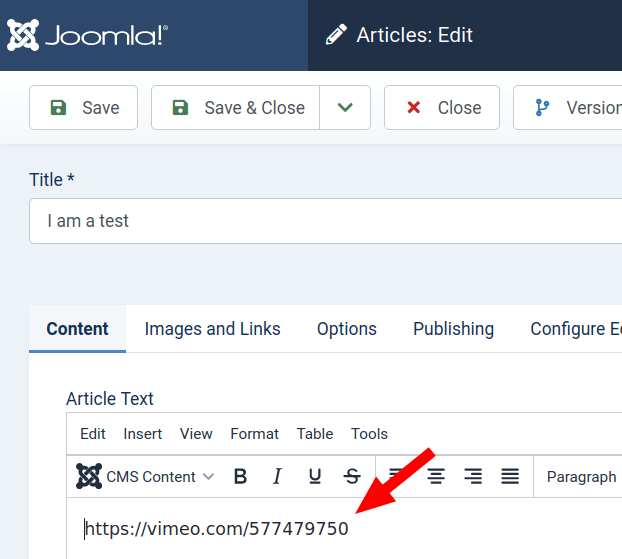This screenshot has height=559, width=622.
Task: Open the Insert menu
Action: point(143,434)
